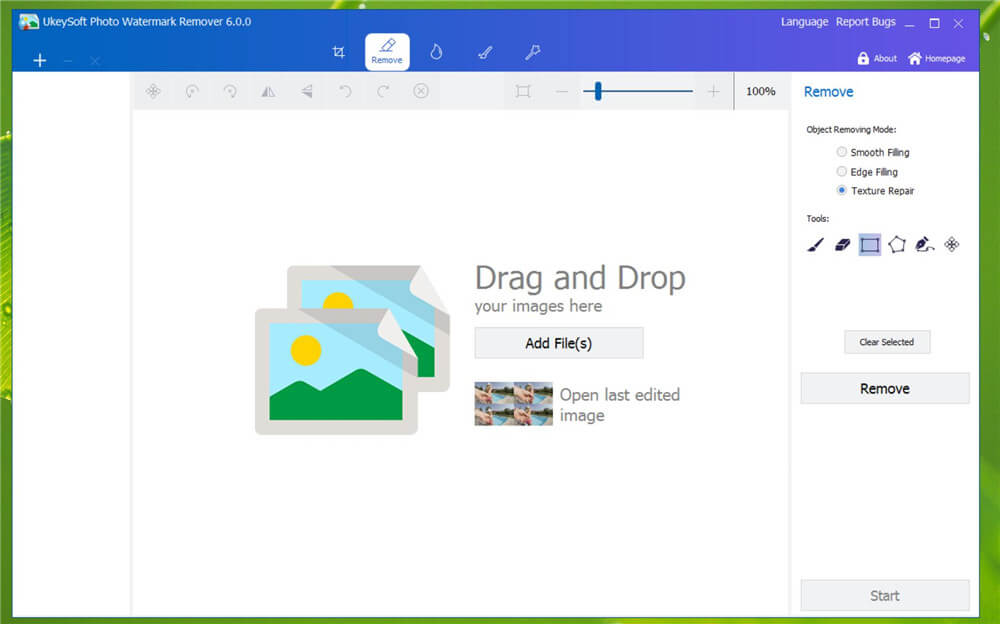Select the brush selection tool
This screenshot has width=1000, height=624.
tap(815, 244)
